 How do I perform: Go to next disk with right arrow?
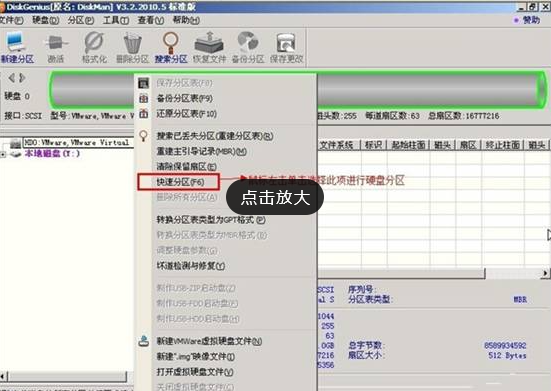coord(22,78)
